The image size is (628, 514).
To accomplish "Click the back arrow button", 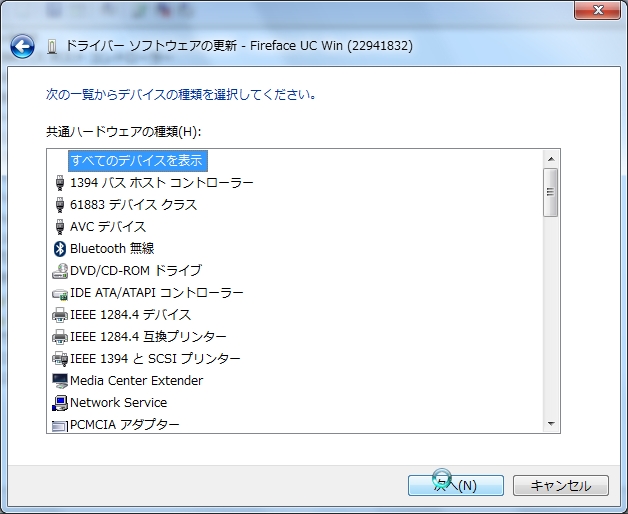I will pos(22,46).
